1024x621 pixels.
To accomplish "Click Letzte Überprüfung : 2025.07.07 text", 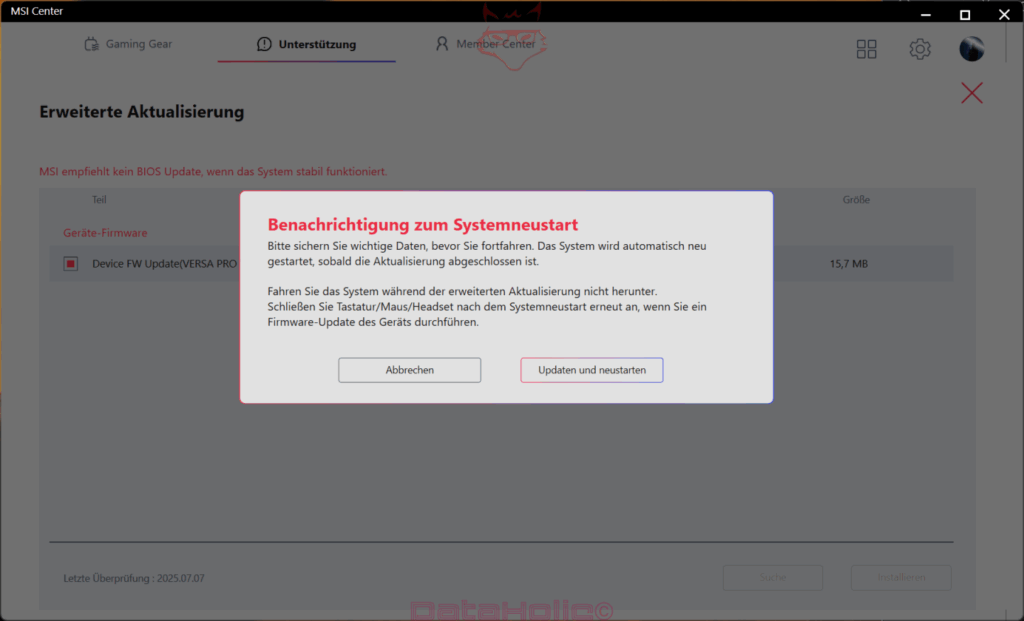I will tap(134, 578).
